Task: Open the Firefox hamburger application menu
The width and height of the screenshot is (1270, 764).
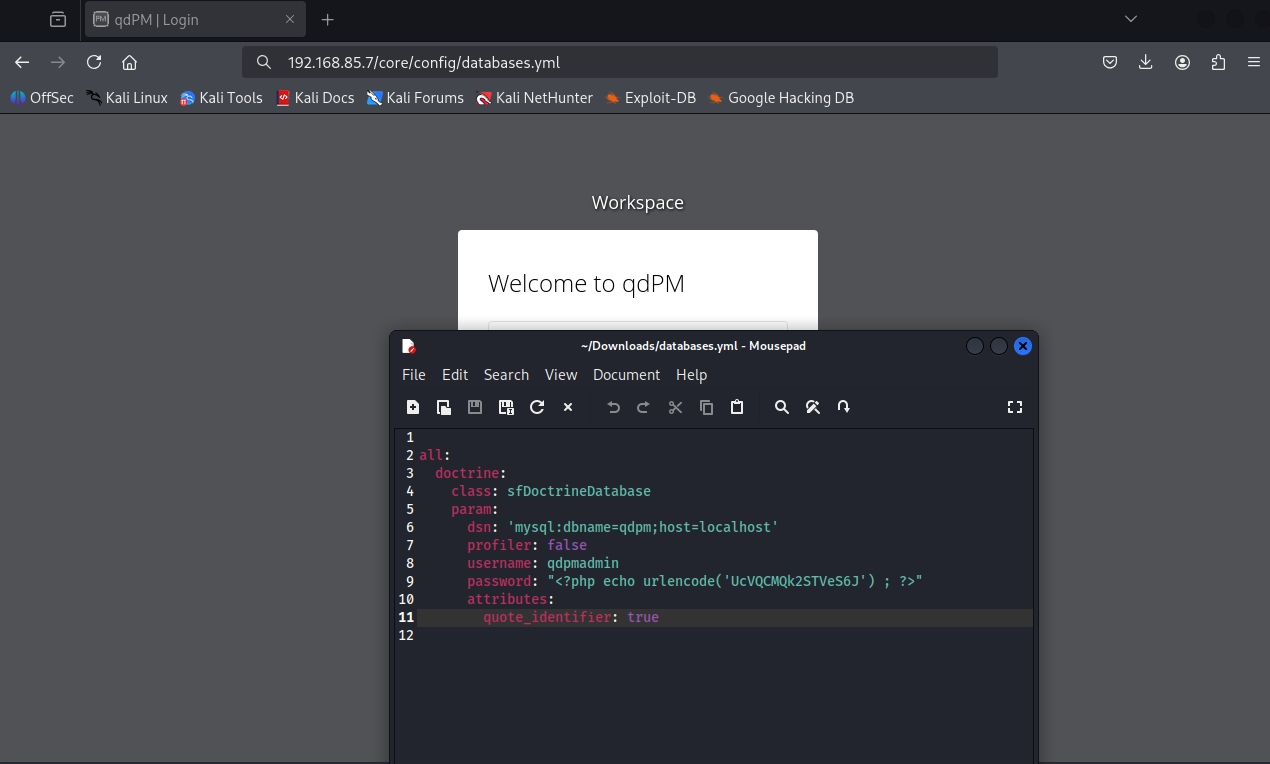Action: tap(1254, 62)
